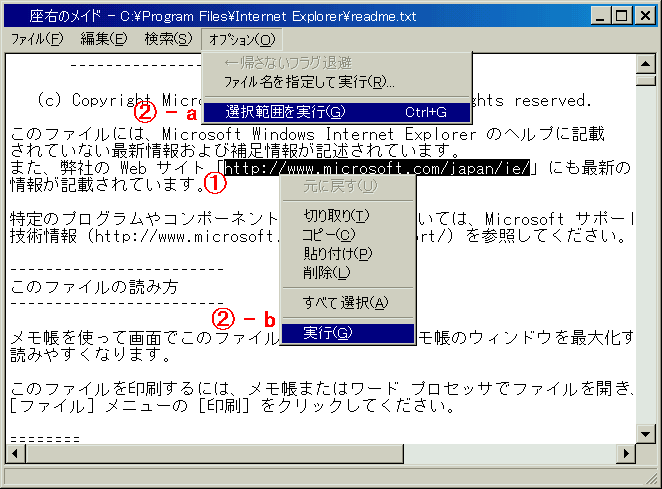Image resolution: width=662 pixels, height=489 pixels.
Task: Maximize the 座右のメイド window
Action: click(x=621, y=15)
